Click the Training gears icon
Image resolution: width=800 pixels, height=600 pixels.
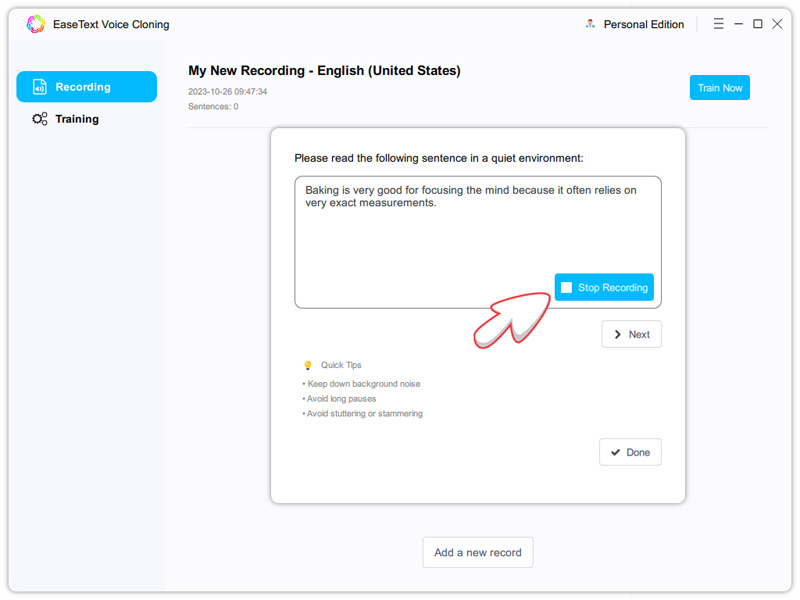pos(40,119)
